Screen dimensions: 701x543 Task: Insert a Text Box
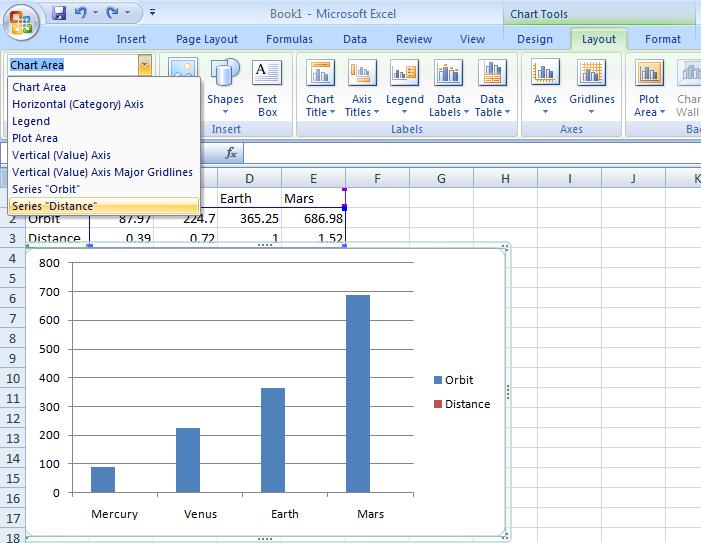pos(267,88)
